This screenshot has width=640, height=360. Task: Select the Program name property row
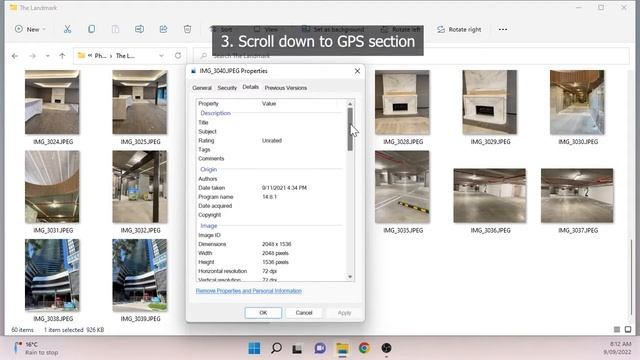coord(271,197)
